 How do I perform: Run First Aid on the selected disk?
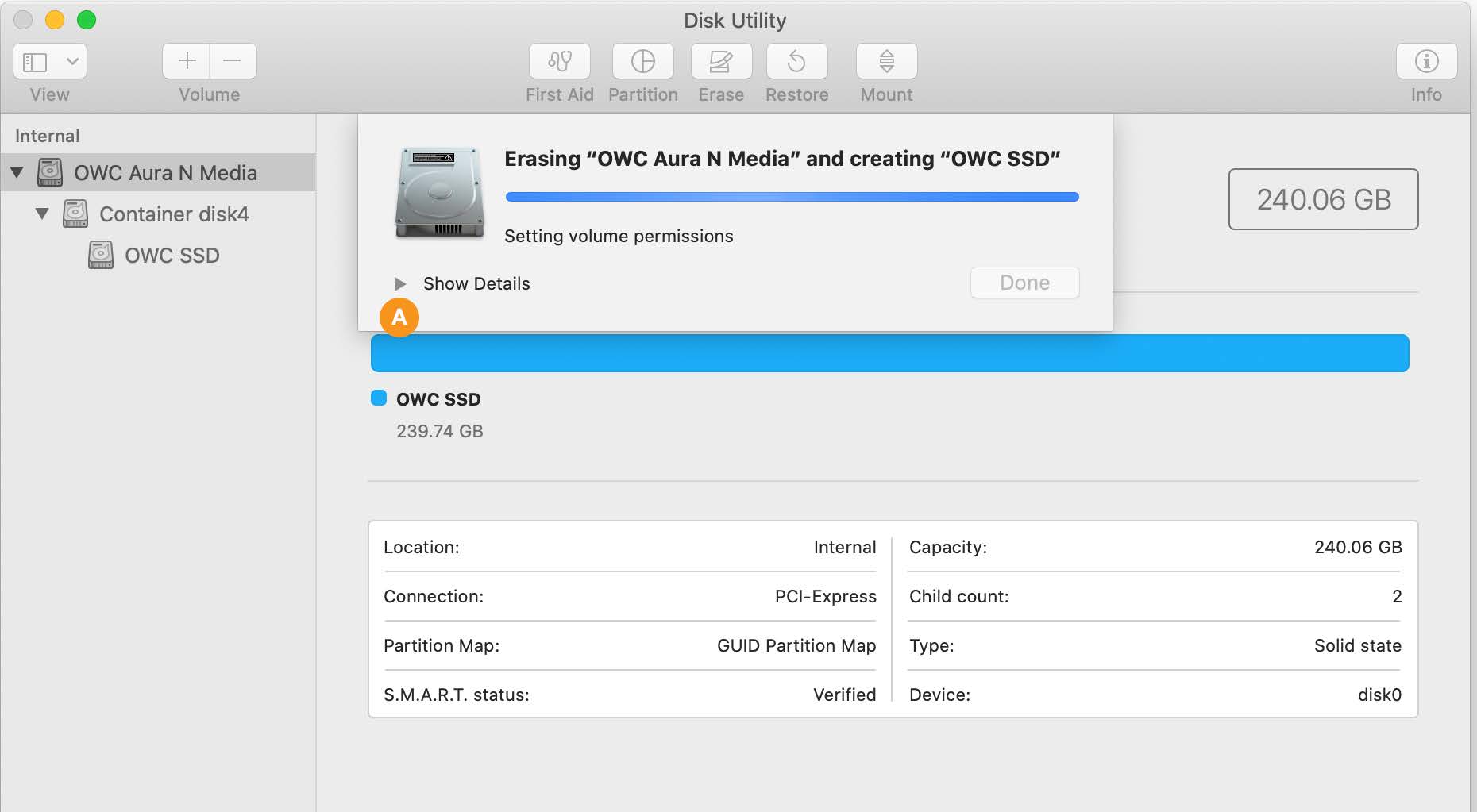559,61
